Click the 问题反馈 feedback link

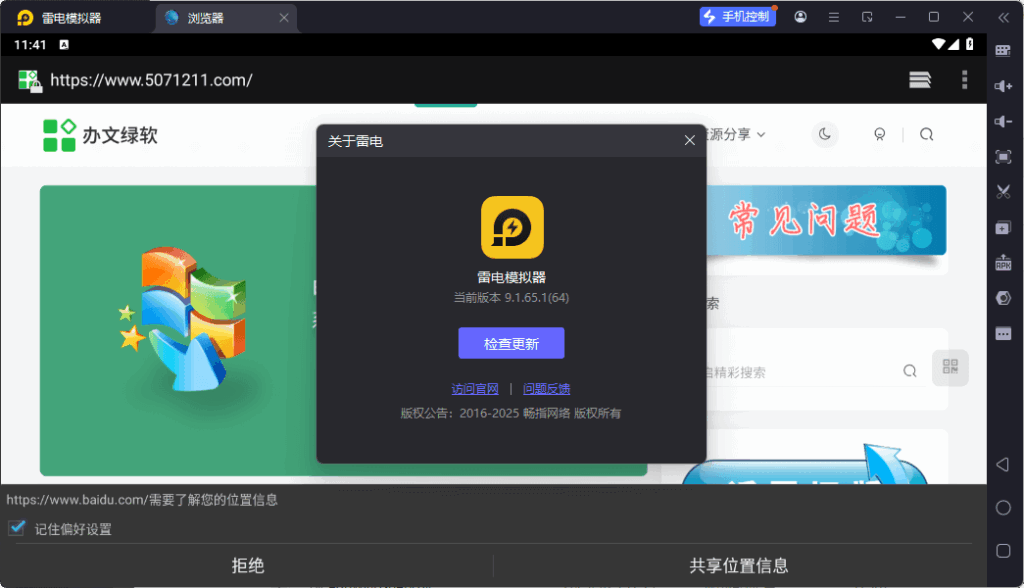click(546, 388)
